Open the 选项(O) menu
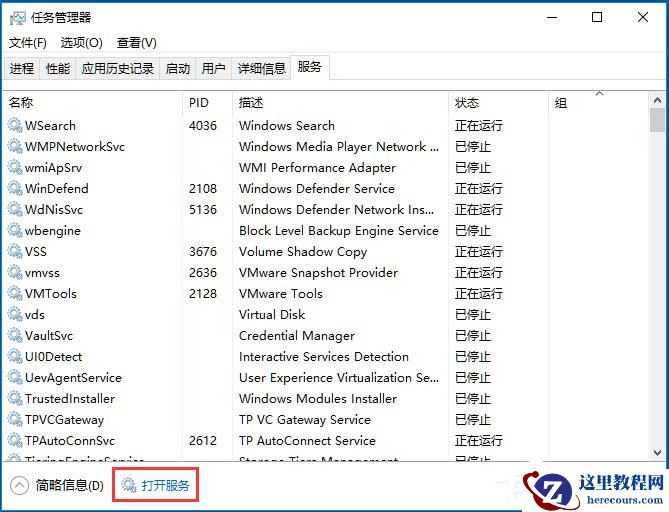This screenshot has height=512, width=669. point(81,43)
